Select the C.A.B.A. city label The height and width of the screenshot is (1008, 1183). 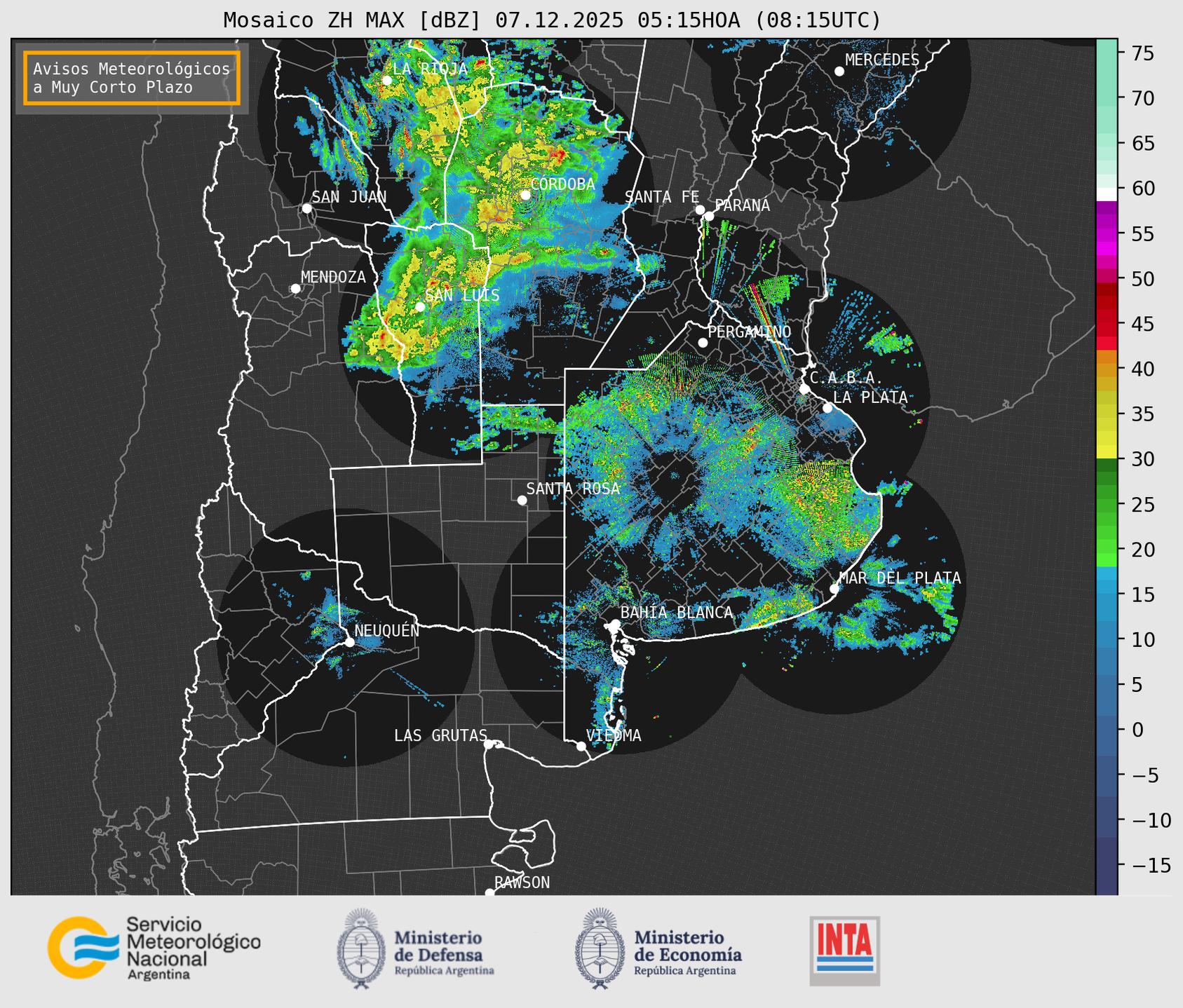[x=846, y=378]
